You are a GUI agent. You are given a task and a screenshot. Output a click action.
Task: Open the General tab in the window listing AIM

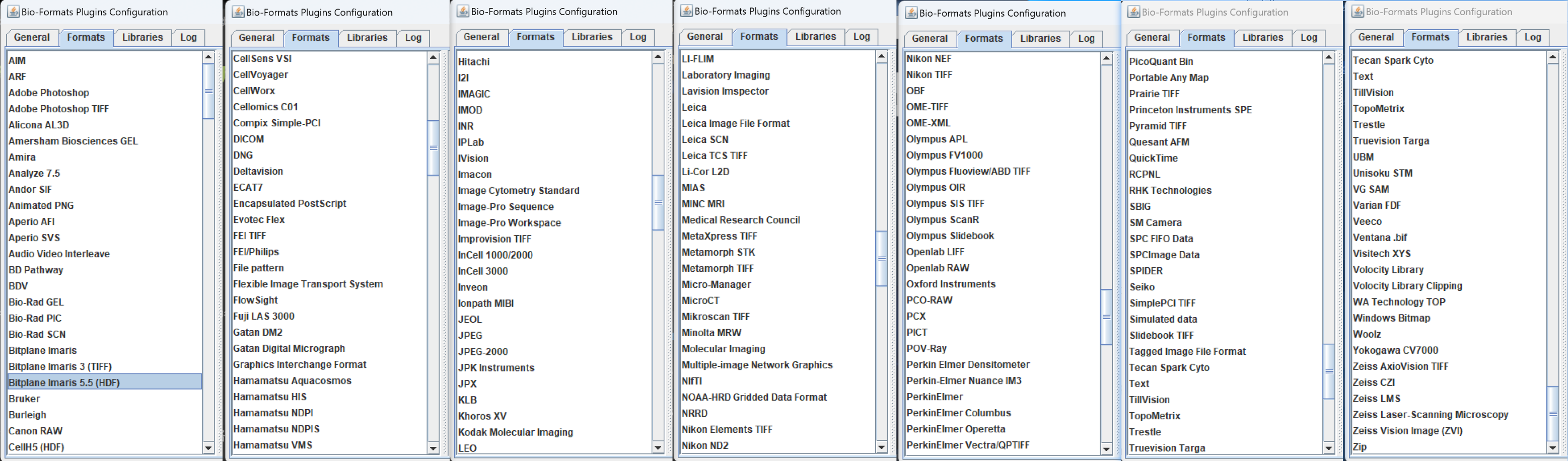(32, 37)
